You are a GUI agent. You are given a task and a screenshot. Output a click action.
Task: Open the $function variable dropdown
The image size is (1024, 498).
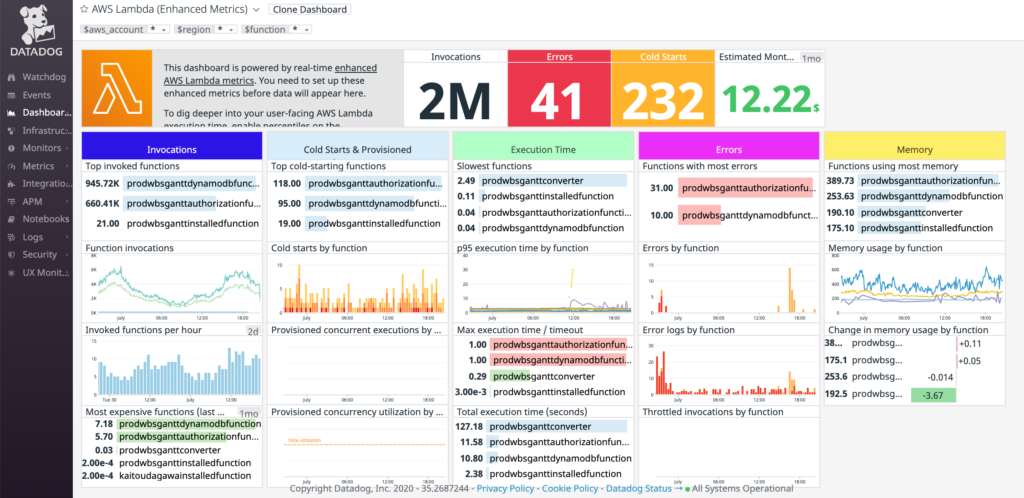pyautogui.click(x=300, y=29)
